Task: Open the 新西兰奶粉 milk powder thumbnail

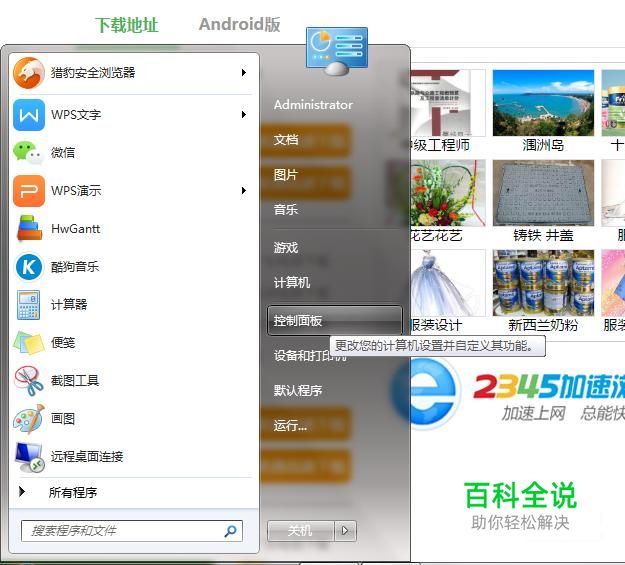Action: pos(543,283)
